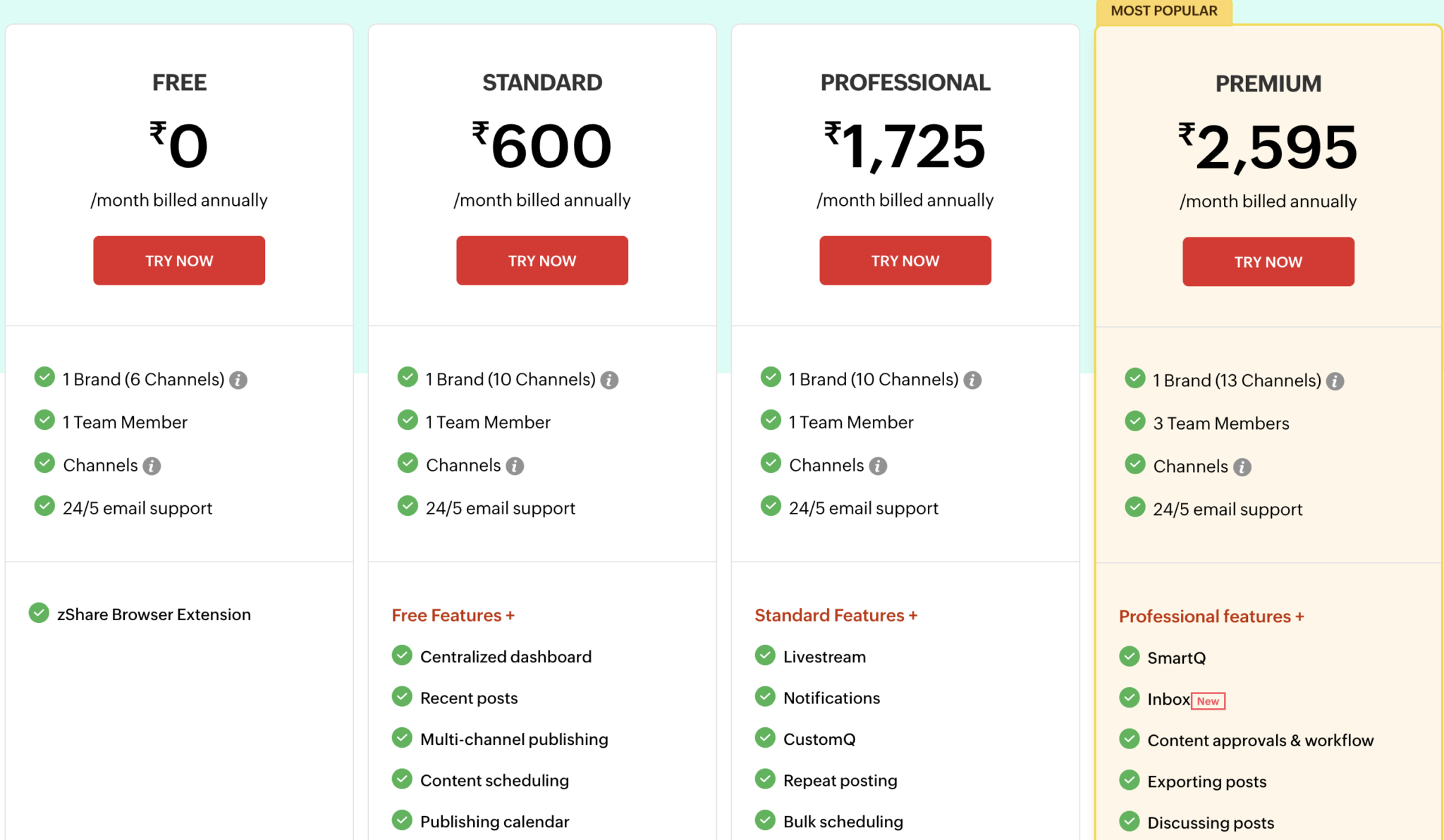Click TRY NOW for the Premium plan
The height and width of the screenshot is (840, 1444).
[x=1268, y=261]
